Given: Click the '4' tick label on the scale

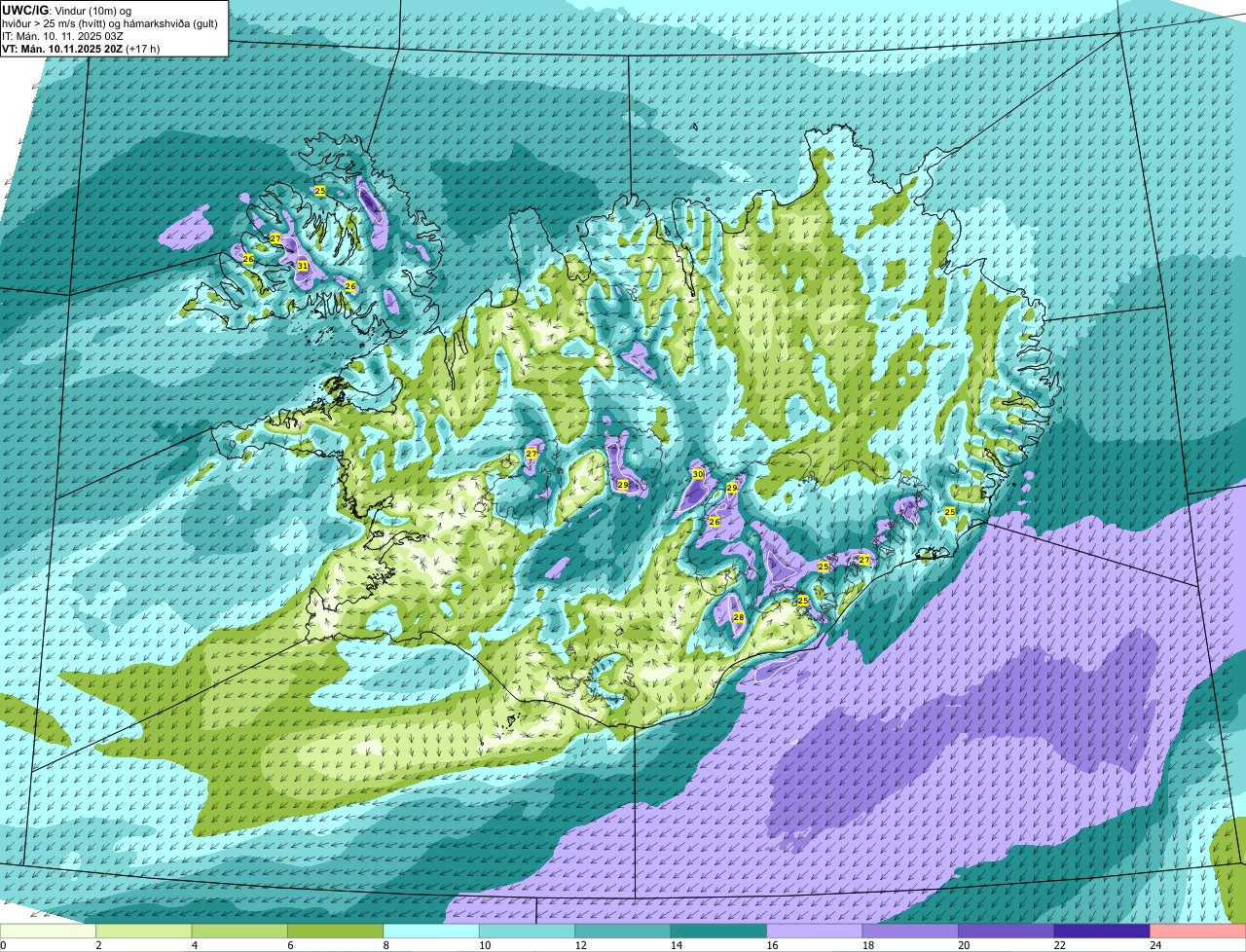Looking at the screenshot, I should pos(195,945).
